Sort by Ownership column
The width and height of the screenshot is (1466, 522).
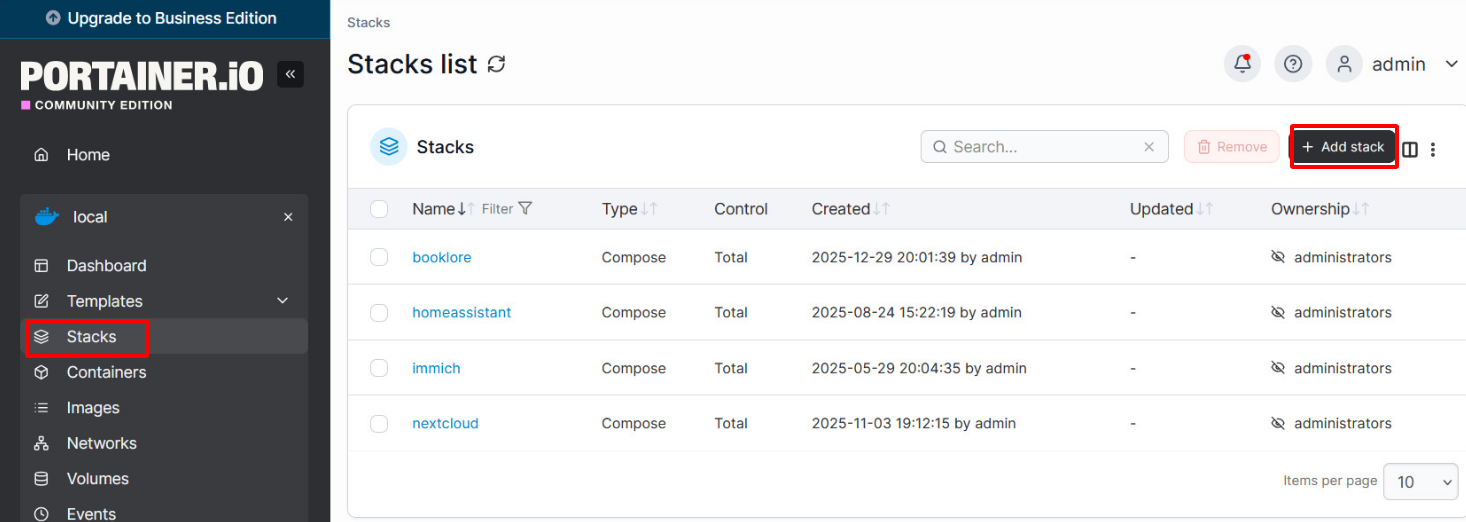[x=1320, y=209]
